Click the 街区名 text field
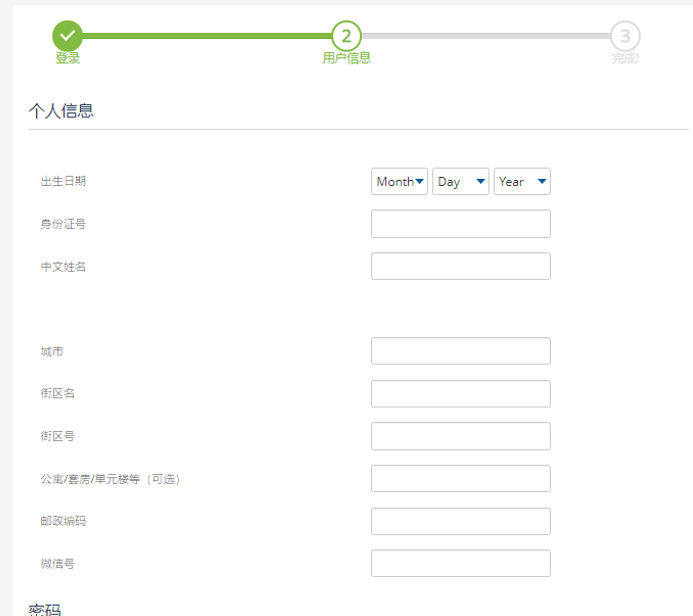The height and width of the screenshot is (616, 693). [x=460, y=394]
